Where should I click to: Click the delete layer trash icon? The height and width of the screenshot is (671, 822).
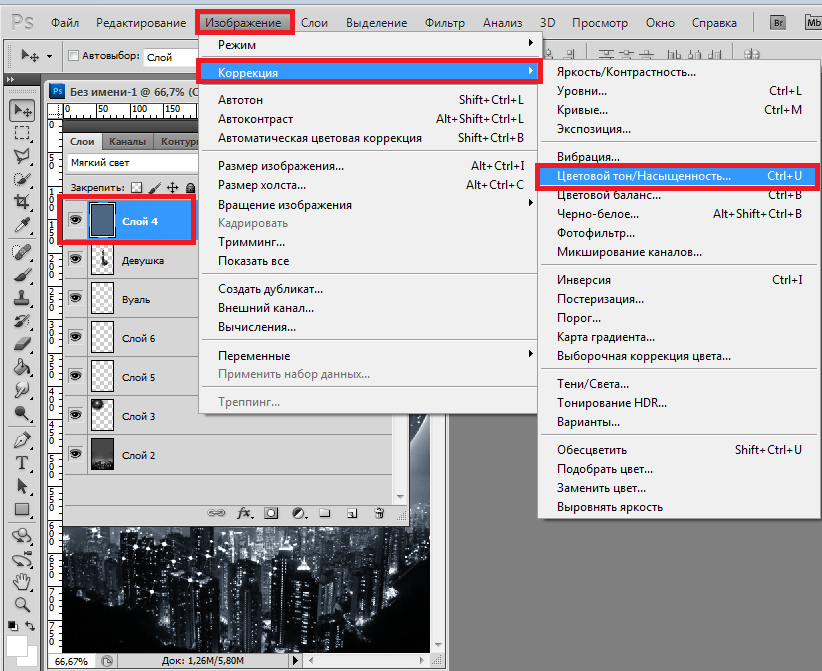pos(379,513)
